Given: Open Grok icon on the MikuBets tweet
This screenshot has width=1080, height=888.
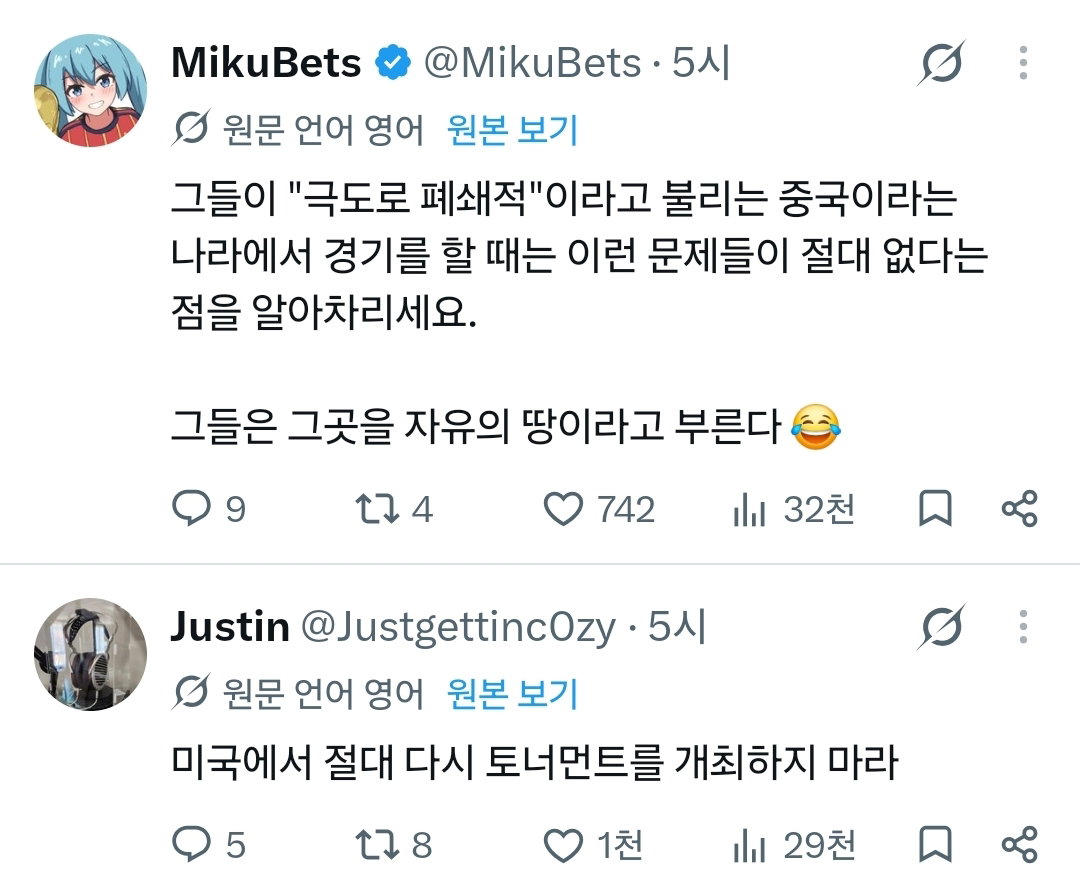Looking at the screenshot, I should point(942,63).
